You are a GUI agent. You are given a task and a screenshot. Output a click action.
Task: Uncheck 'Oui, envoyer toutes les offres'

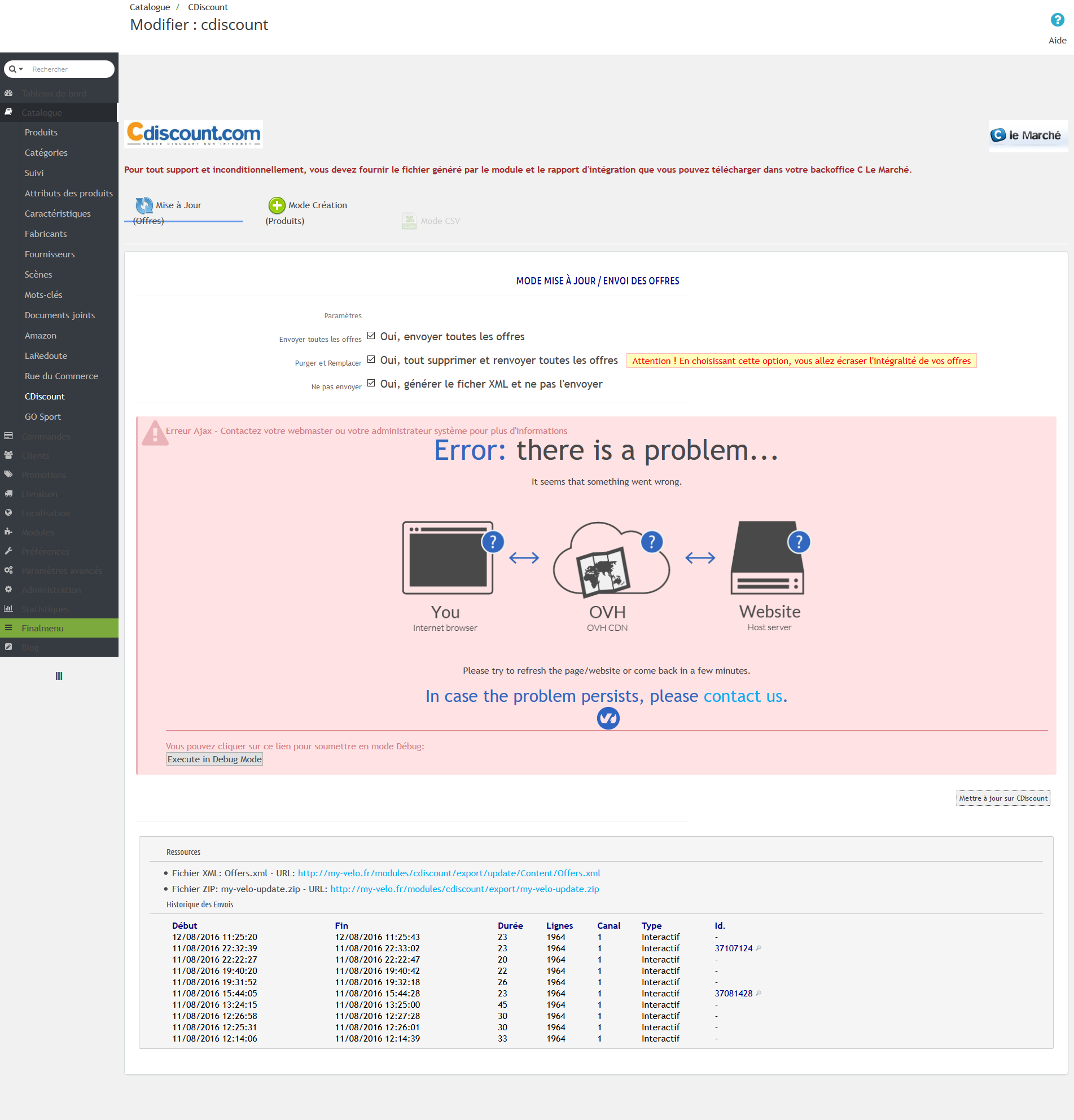371,336
